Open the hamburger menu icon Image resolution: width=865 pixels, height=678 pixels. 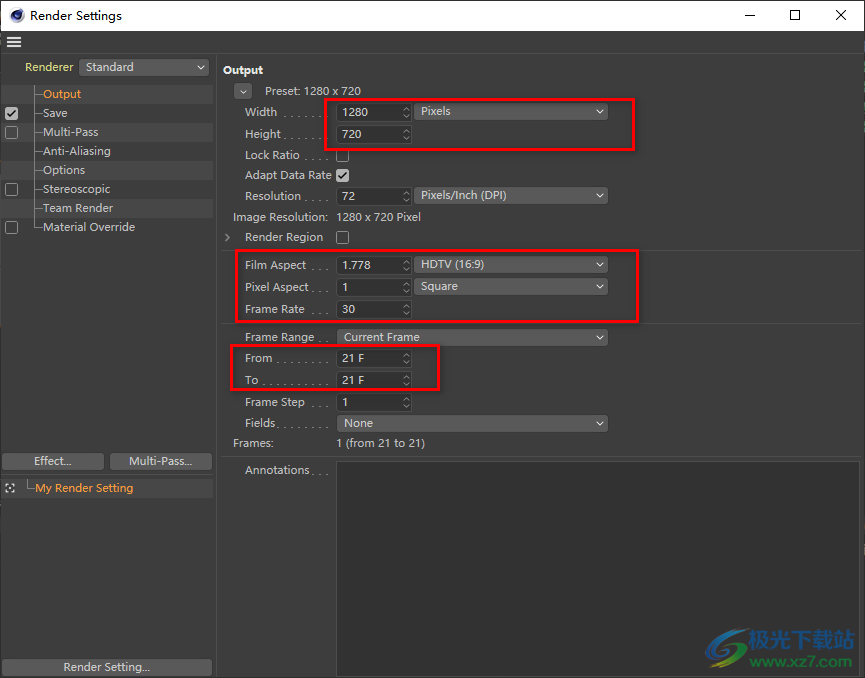[x=14, y=42]
